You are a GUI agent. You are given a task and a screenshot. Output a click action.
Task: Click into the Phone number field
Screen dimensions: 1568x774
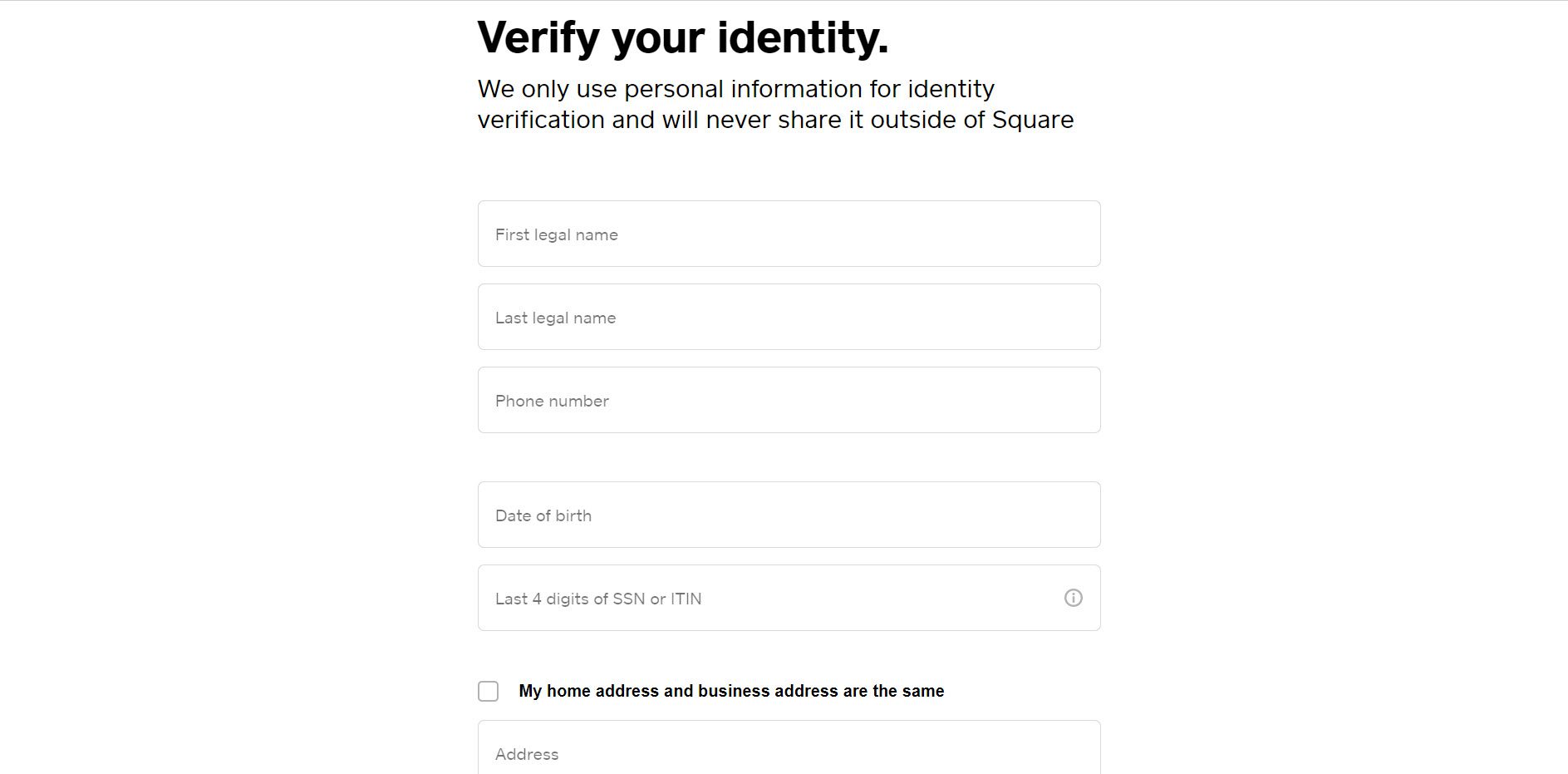(x=789, y=400)
